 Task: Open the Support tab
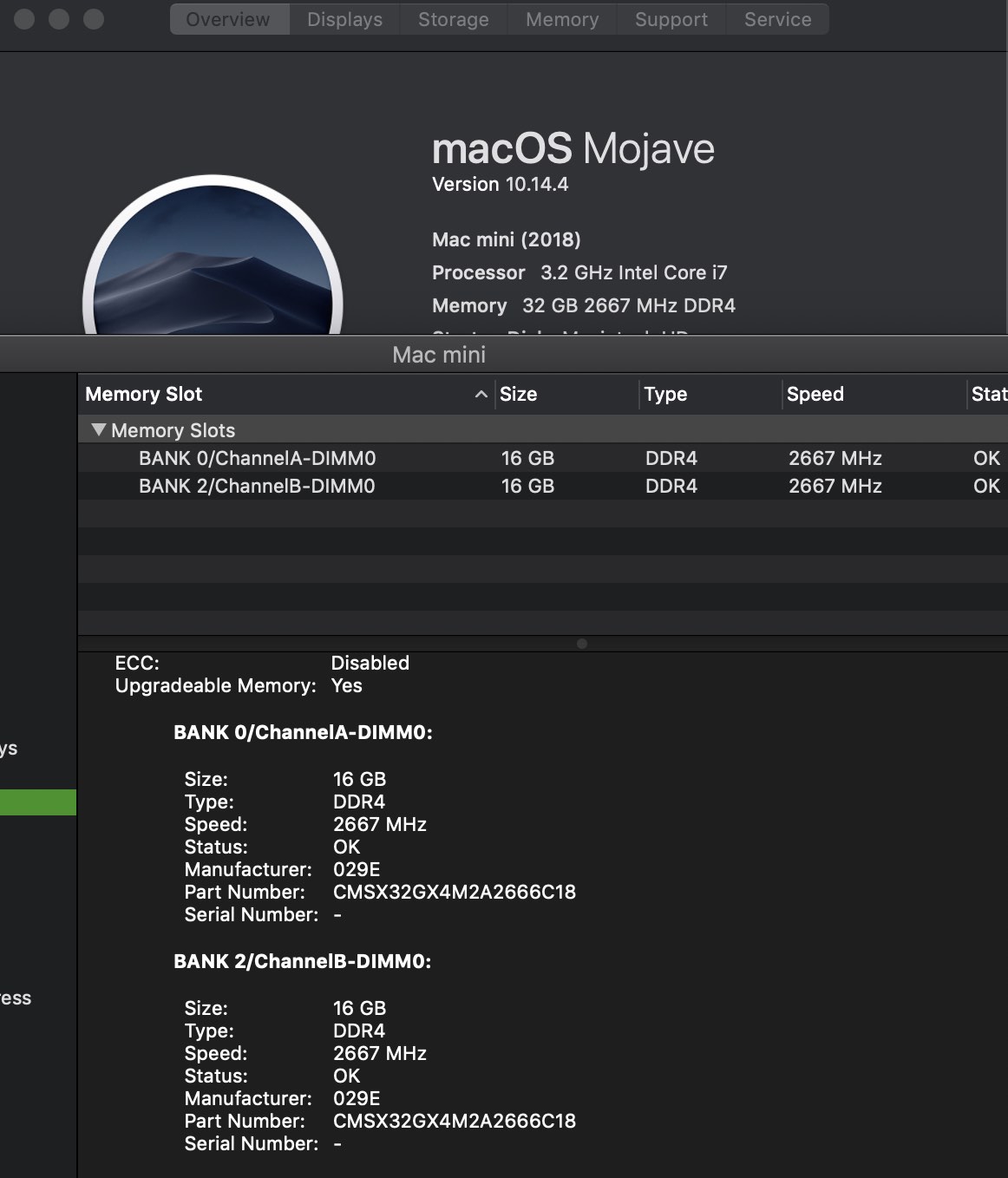point(671,19)
